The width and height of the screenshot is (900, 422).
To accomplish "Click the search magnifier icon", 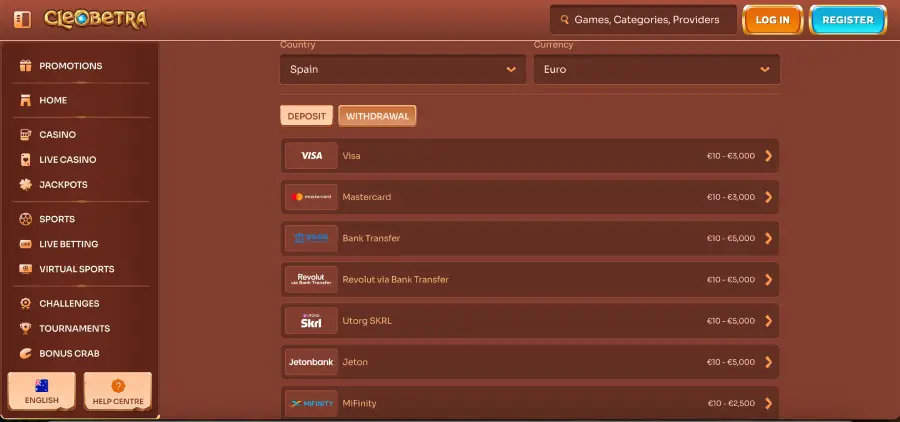I will (x=564, y=20).
